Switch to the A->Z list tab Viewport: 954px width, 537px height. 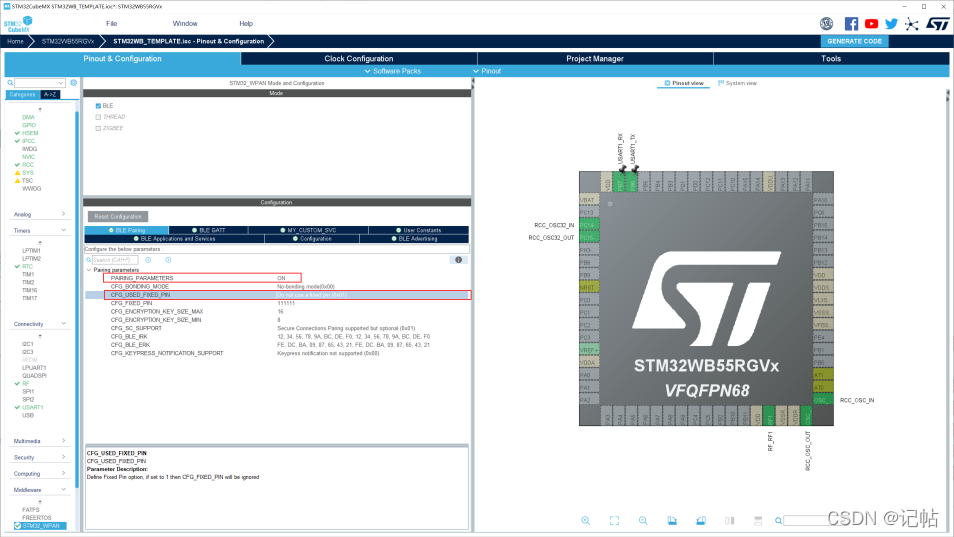[x=50, y=95]
